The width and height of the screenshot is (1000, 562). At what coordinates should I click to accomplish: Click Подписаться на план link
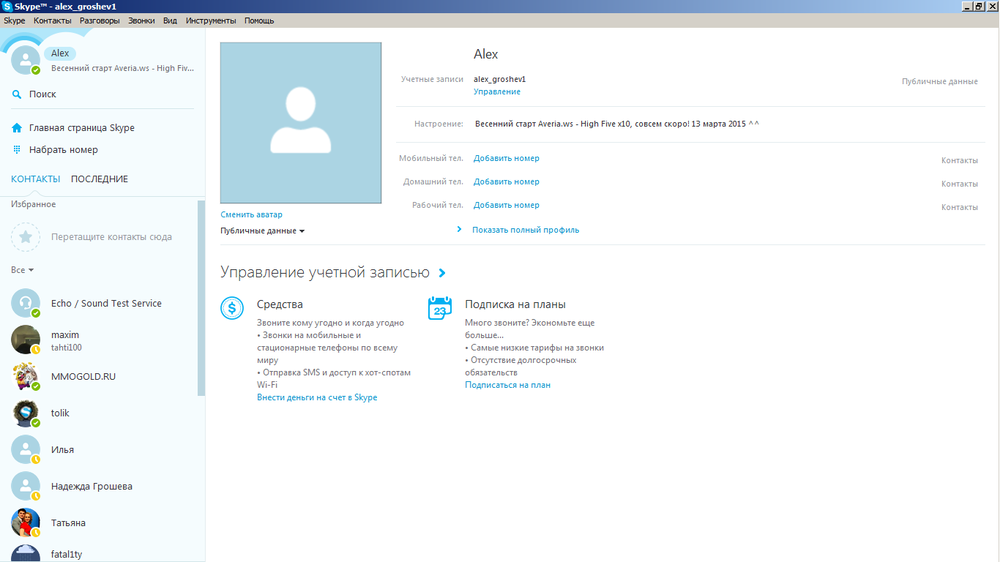pyautogui.click(x=507, y=384)
